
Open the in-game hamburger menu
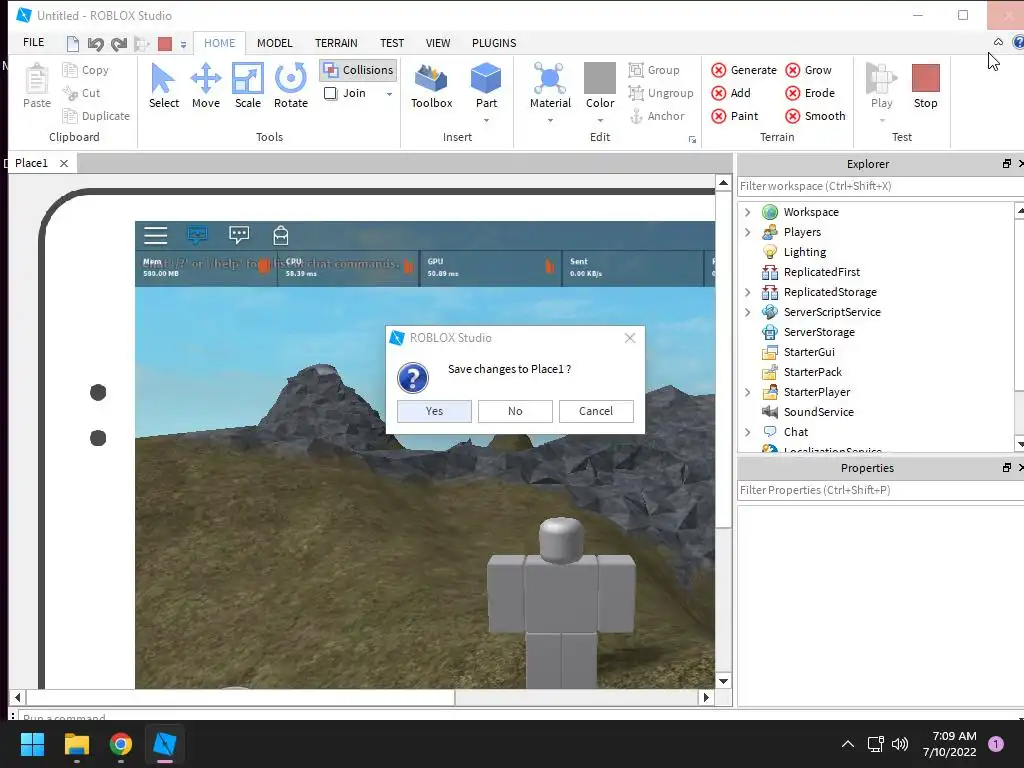155,235
